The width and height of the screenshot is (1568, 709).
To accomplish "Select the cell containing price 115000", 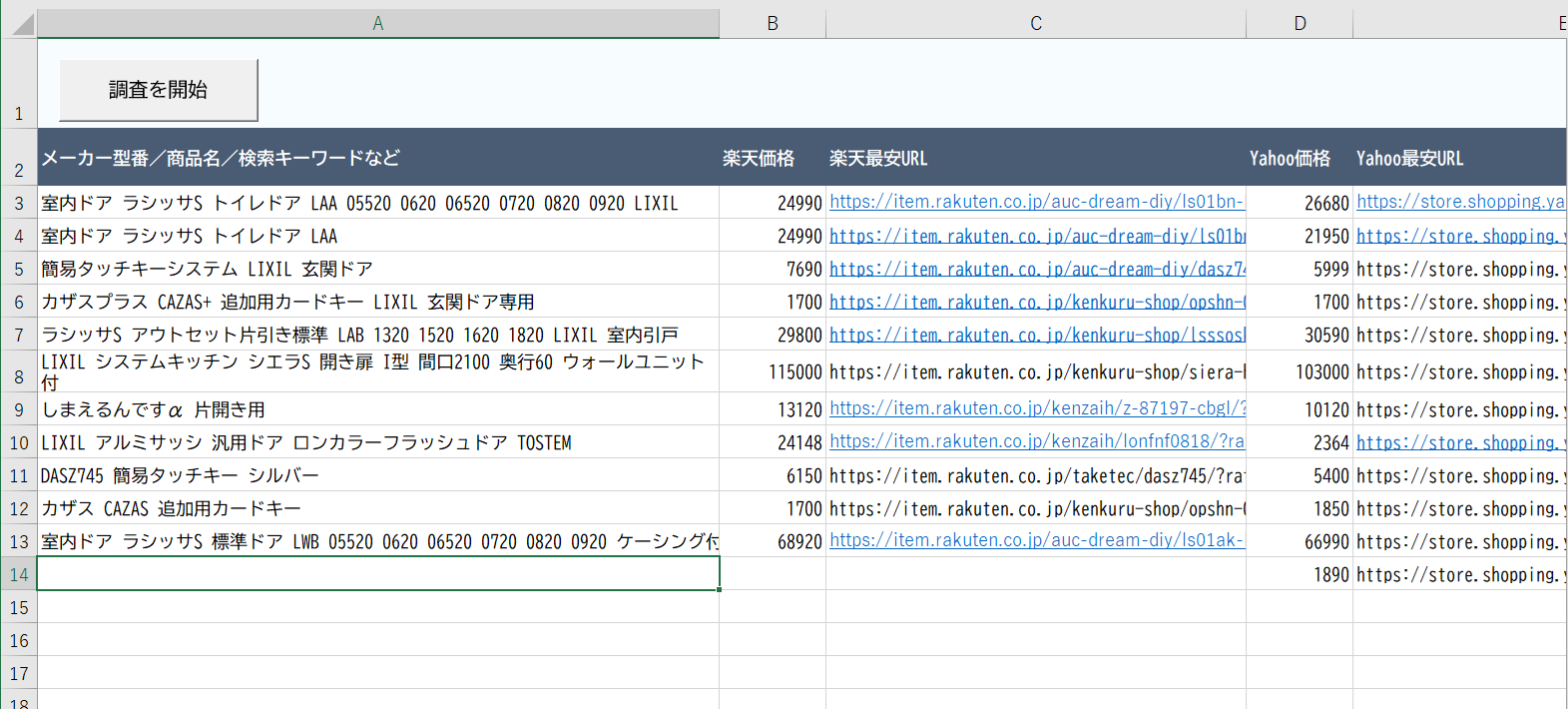I will (x=773, y=371).
